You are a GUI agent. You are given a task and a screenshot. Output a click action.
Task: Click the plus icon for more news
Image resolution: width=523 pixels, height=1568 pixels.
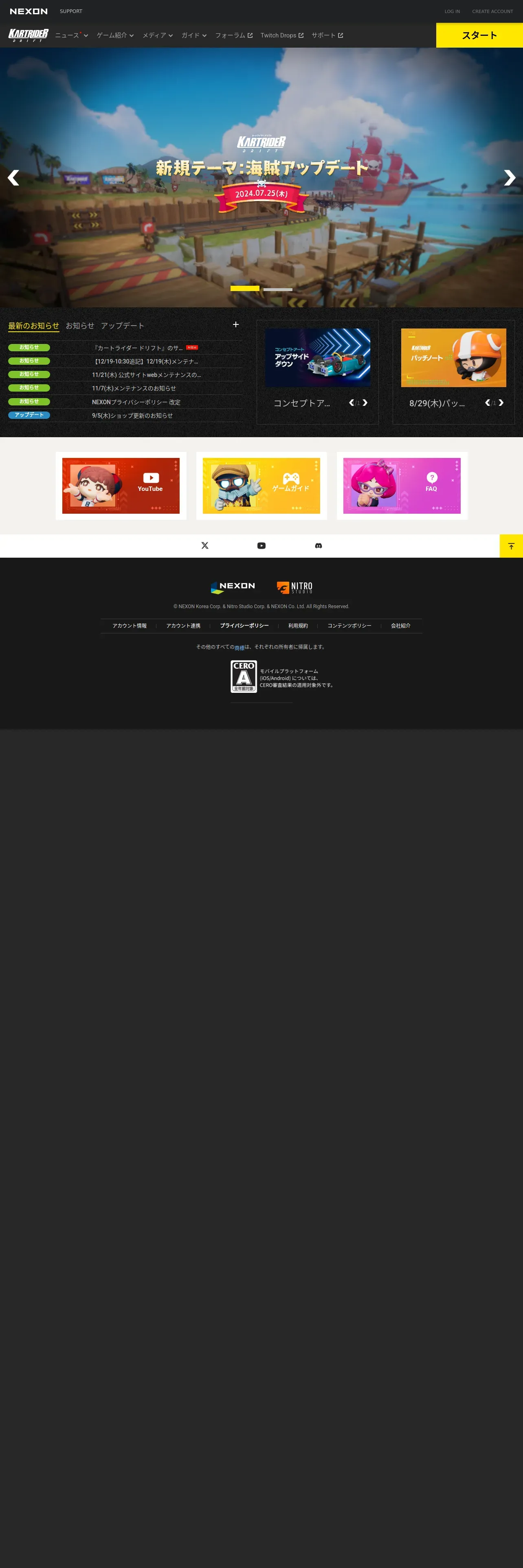click(x=235, y=324)
